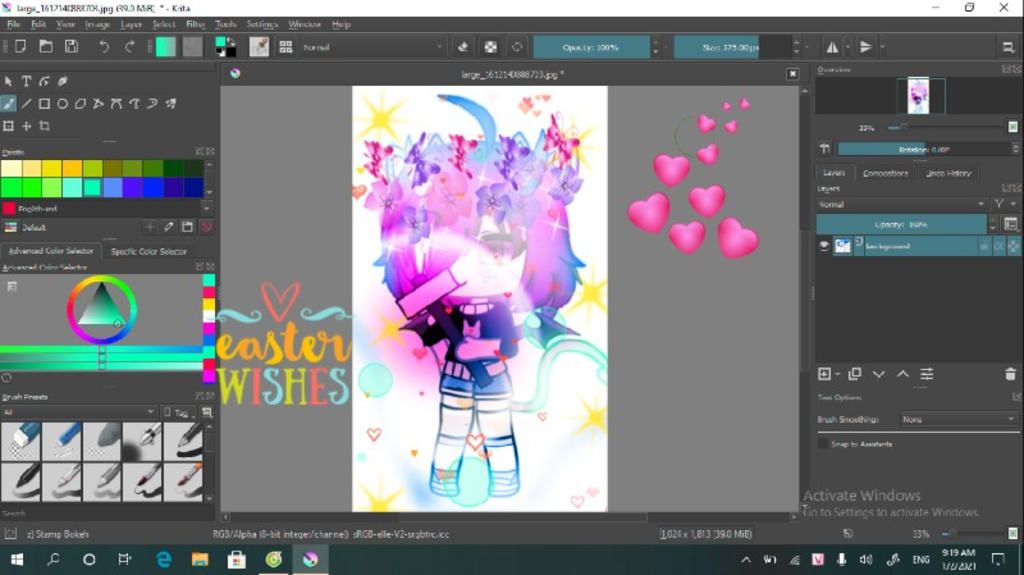Adjust the brush Opacity slider

click(591, 47)
